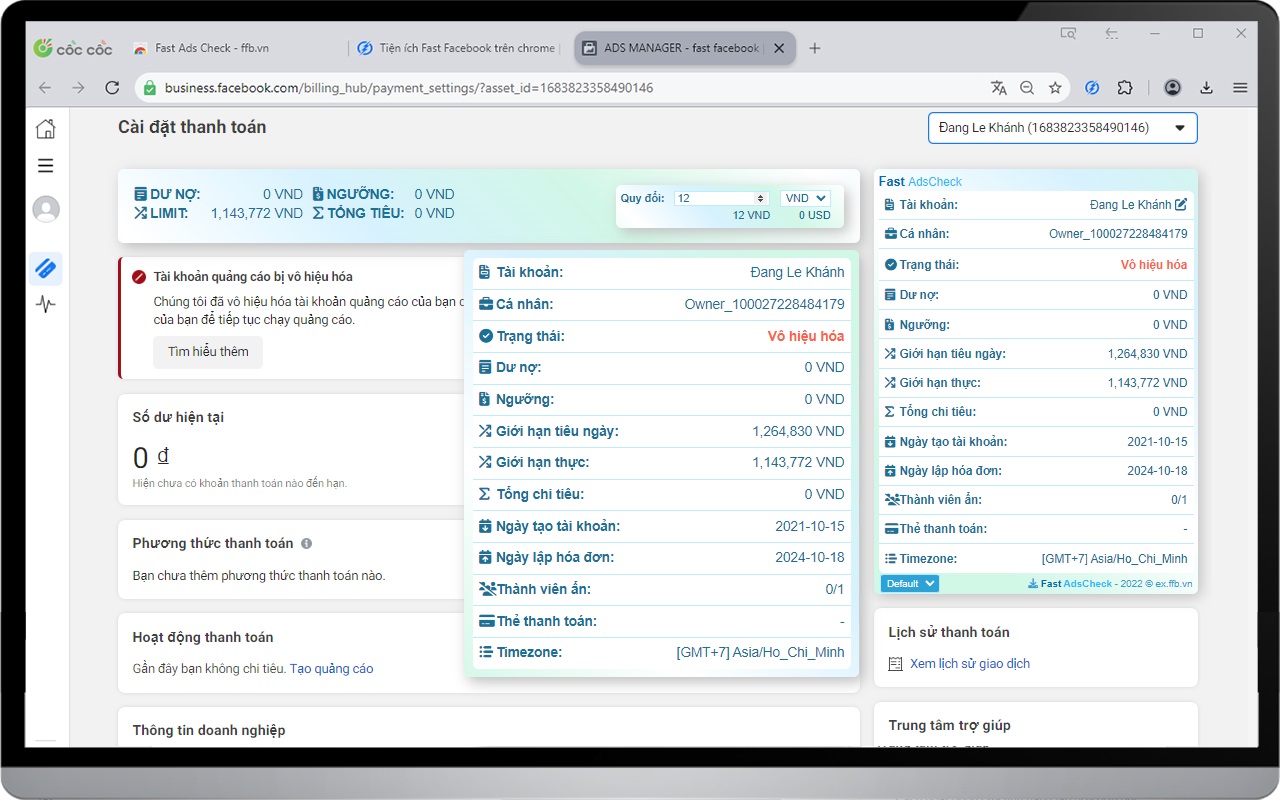Image resolution: width=1280 pixels, height=800 pixels.
Task: Click the Thông tin doanh nghiệp heading
Action: (x=209, y=730)
